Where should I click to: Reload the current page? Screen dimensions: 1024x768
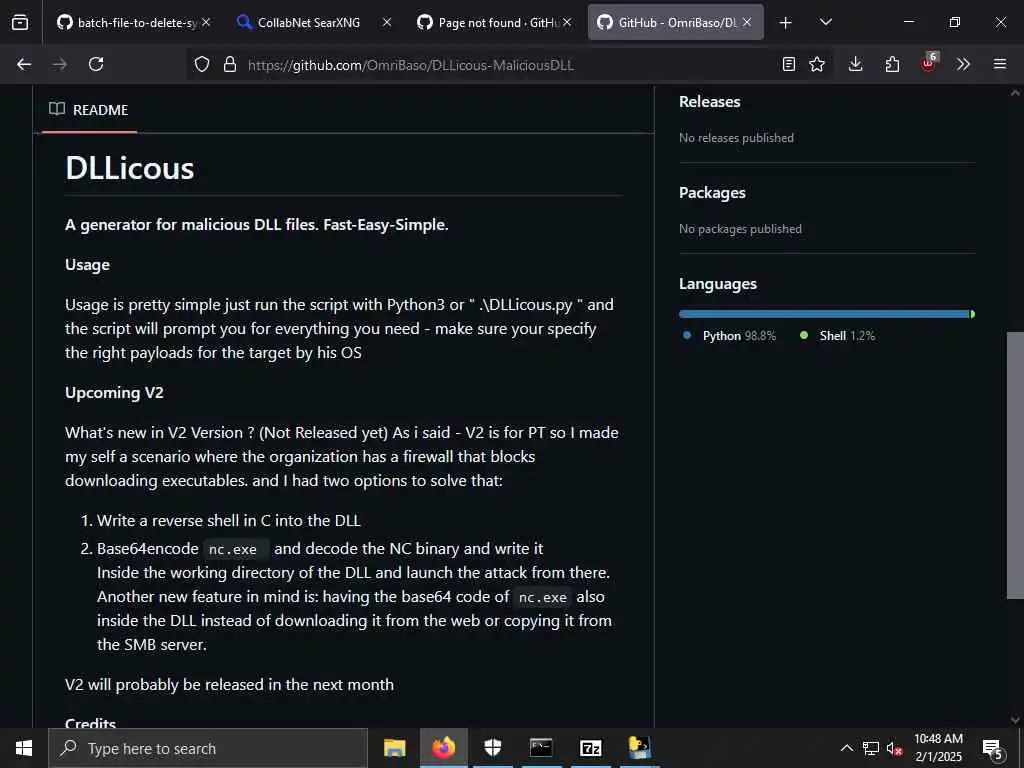96,64
